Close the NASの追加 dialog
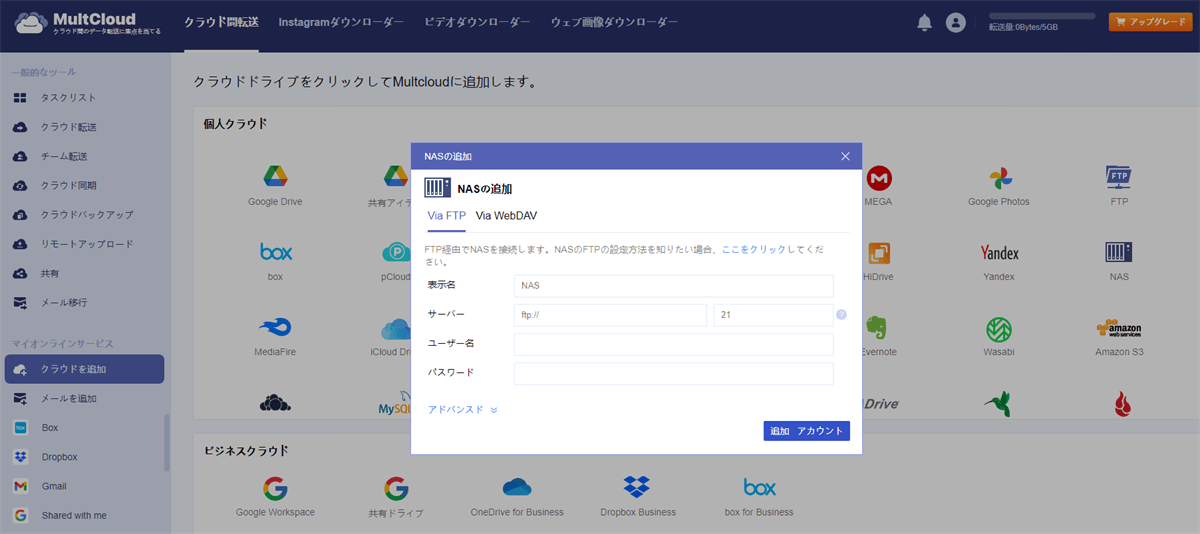 tap(845, 156)
